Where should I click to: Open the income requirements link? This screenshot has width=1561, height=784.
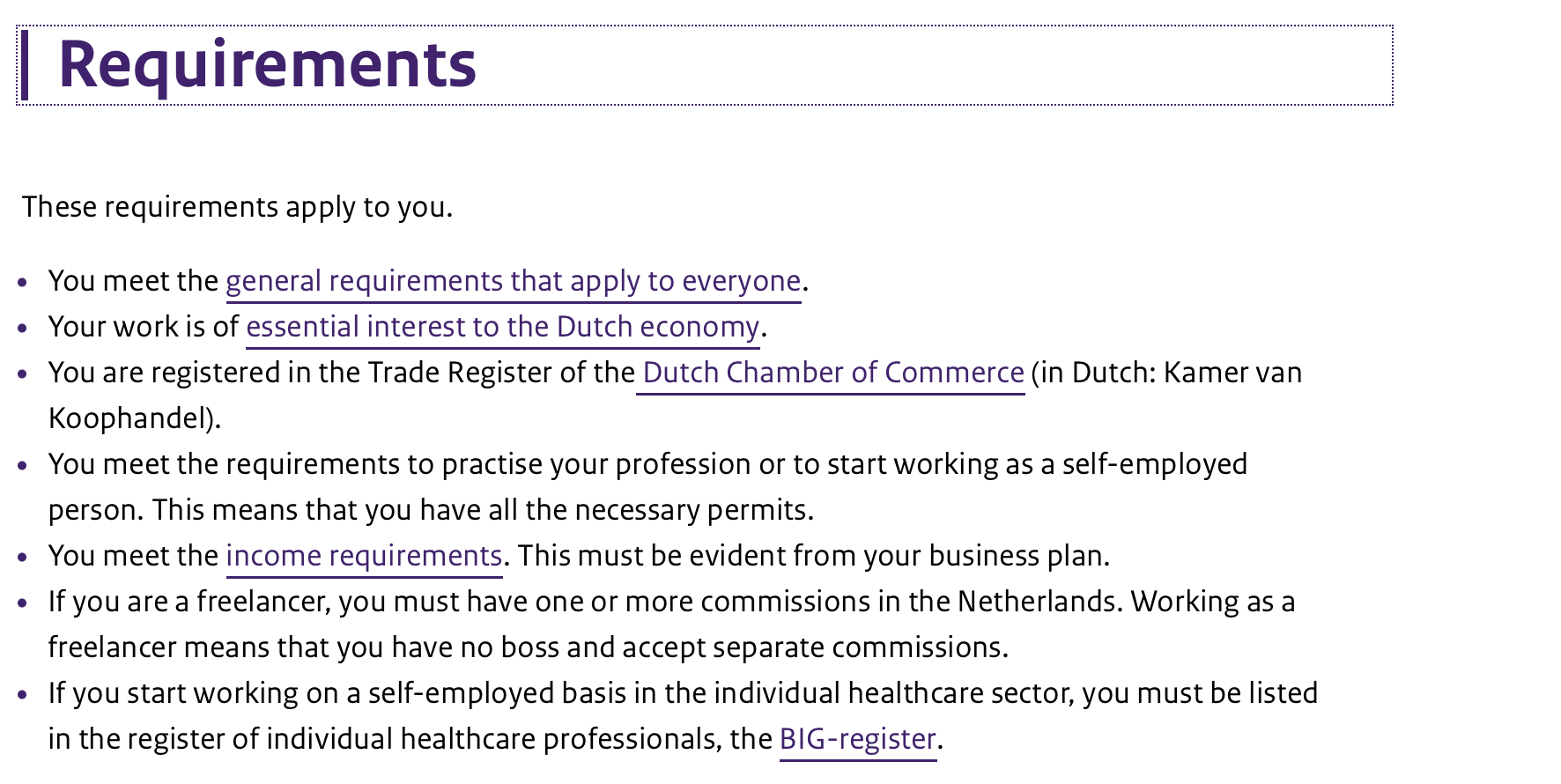click(364, 556)
